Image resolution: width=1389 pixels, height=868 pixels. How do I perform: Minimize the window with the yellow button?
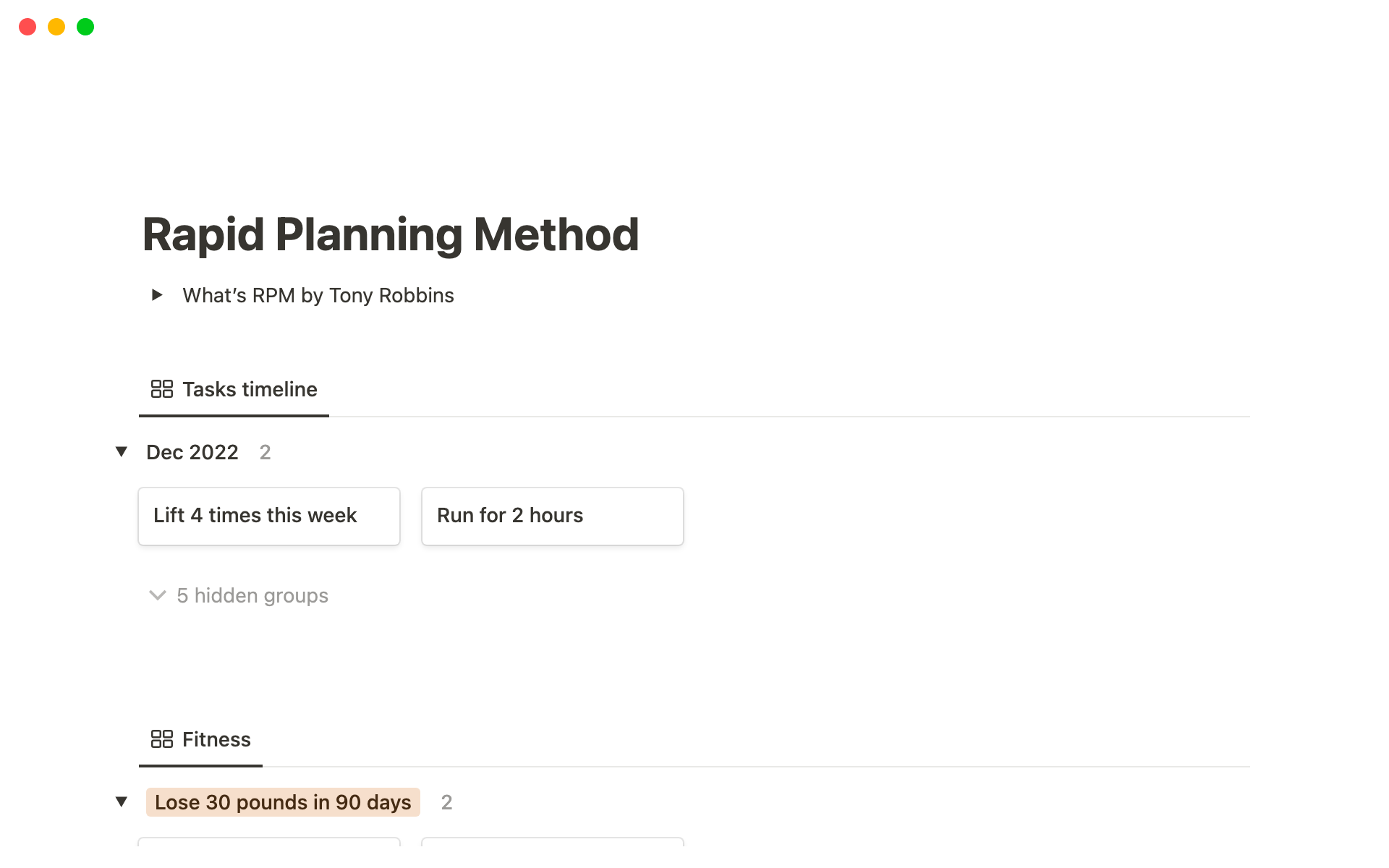tap(56, 27)
